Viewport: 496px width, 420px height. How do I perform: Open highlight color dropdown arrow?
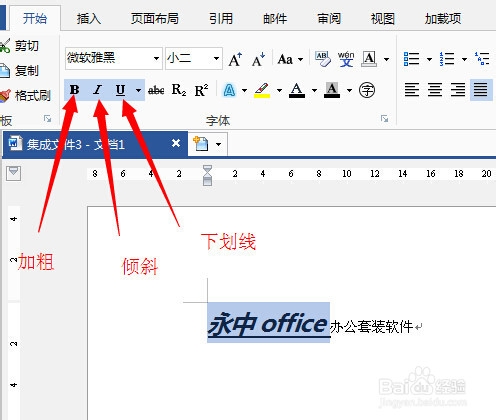(279, 90)
